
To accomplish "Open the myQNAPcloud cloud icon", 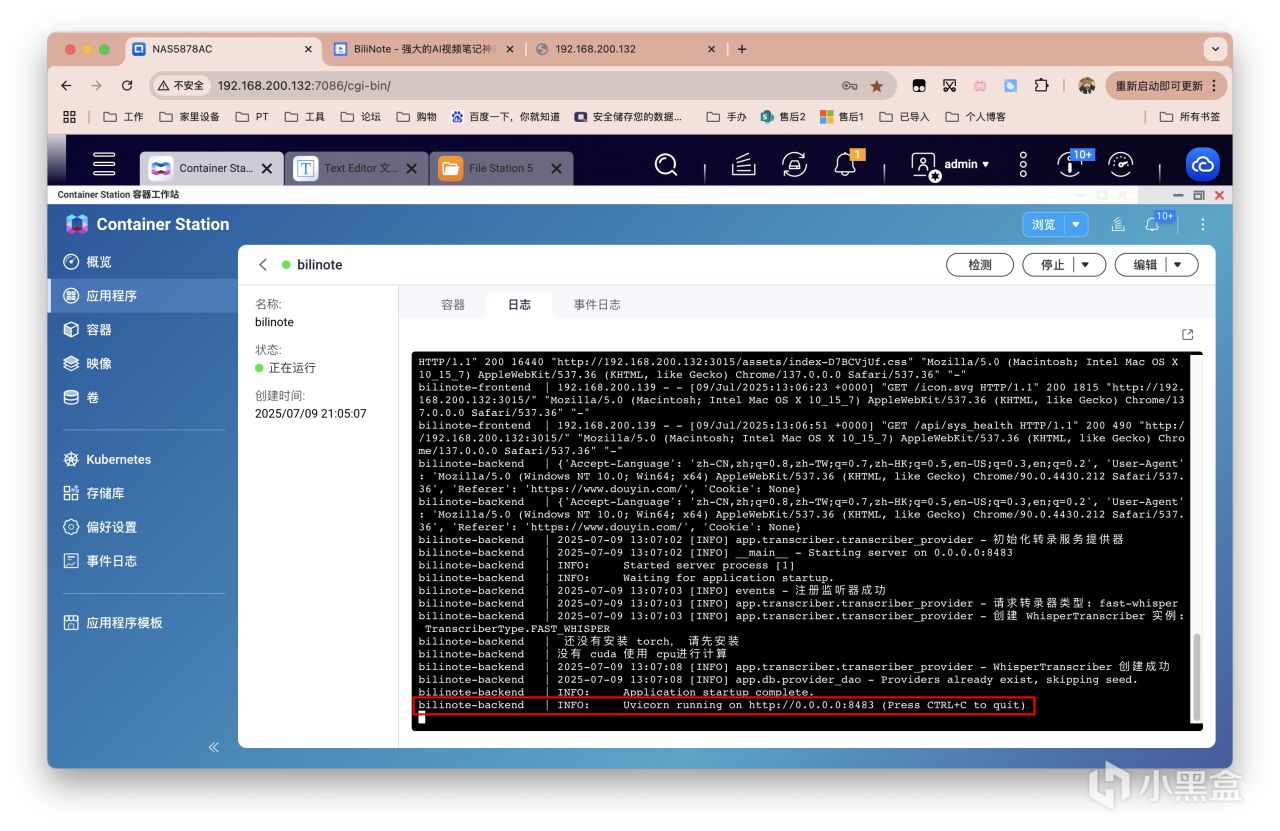I will pyautogui.click(x=1202, y=165).
